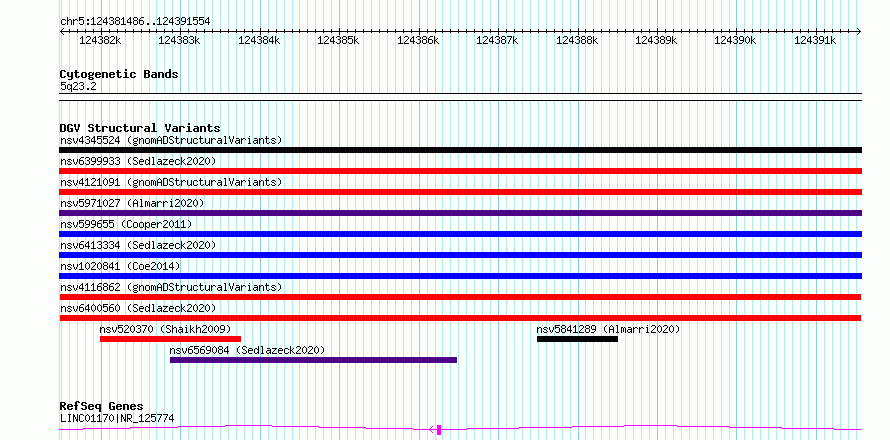Click the 124390k ruler tick label

pos(735,41)
